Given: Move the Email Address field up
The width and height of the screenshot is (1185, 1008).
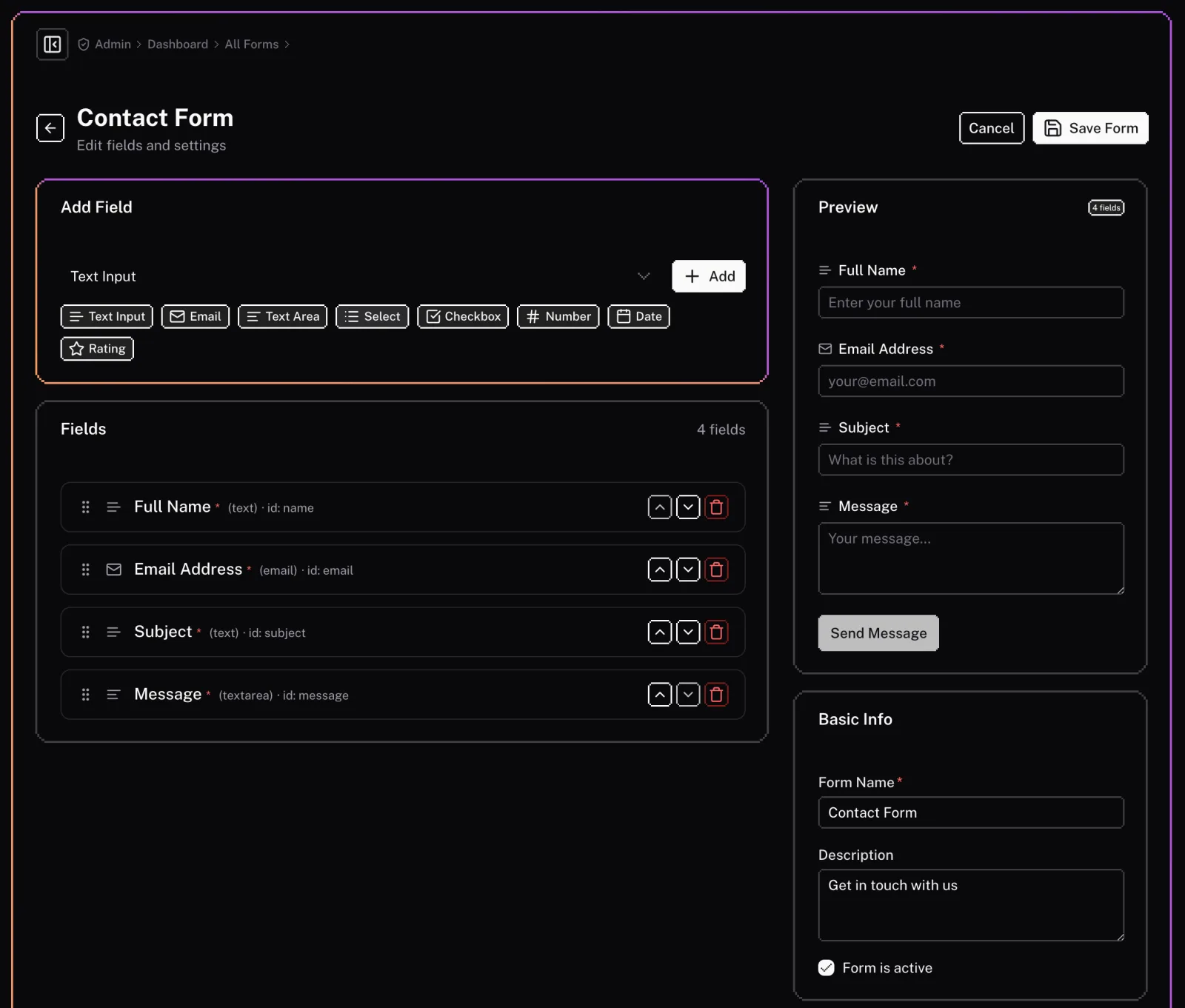Looking at the screenshot, I should pos(660,570).
